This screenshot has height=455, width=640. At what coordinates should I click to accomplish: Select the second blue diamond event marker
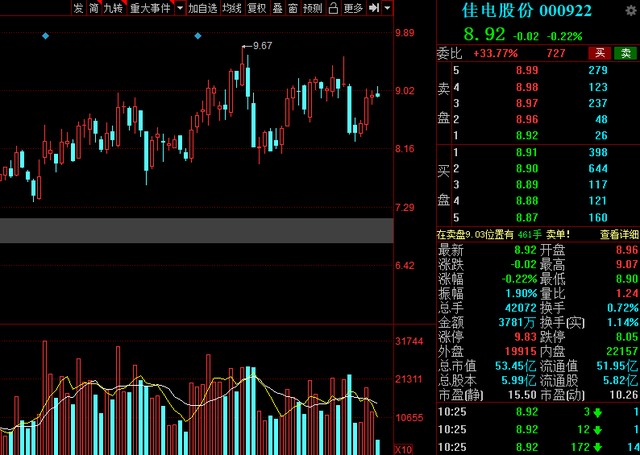coord(198,36)
